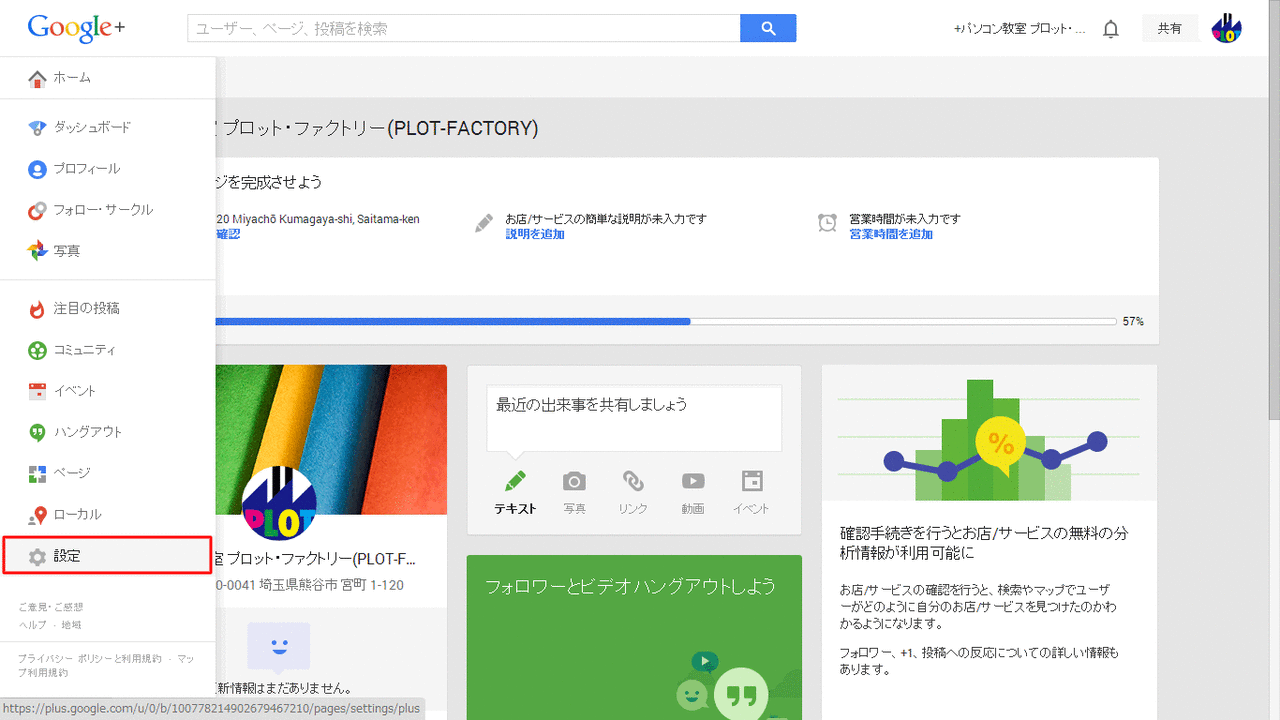Image resolution: width=1280 pixels, height=720 pixels.
Task: Click the 説明を追加 link
Action: (x=535, y=234)
